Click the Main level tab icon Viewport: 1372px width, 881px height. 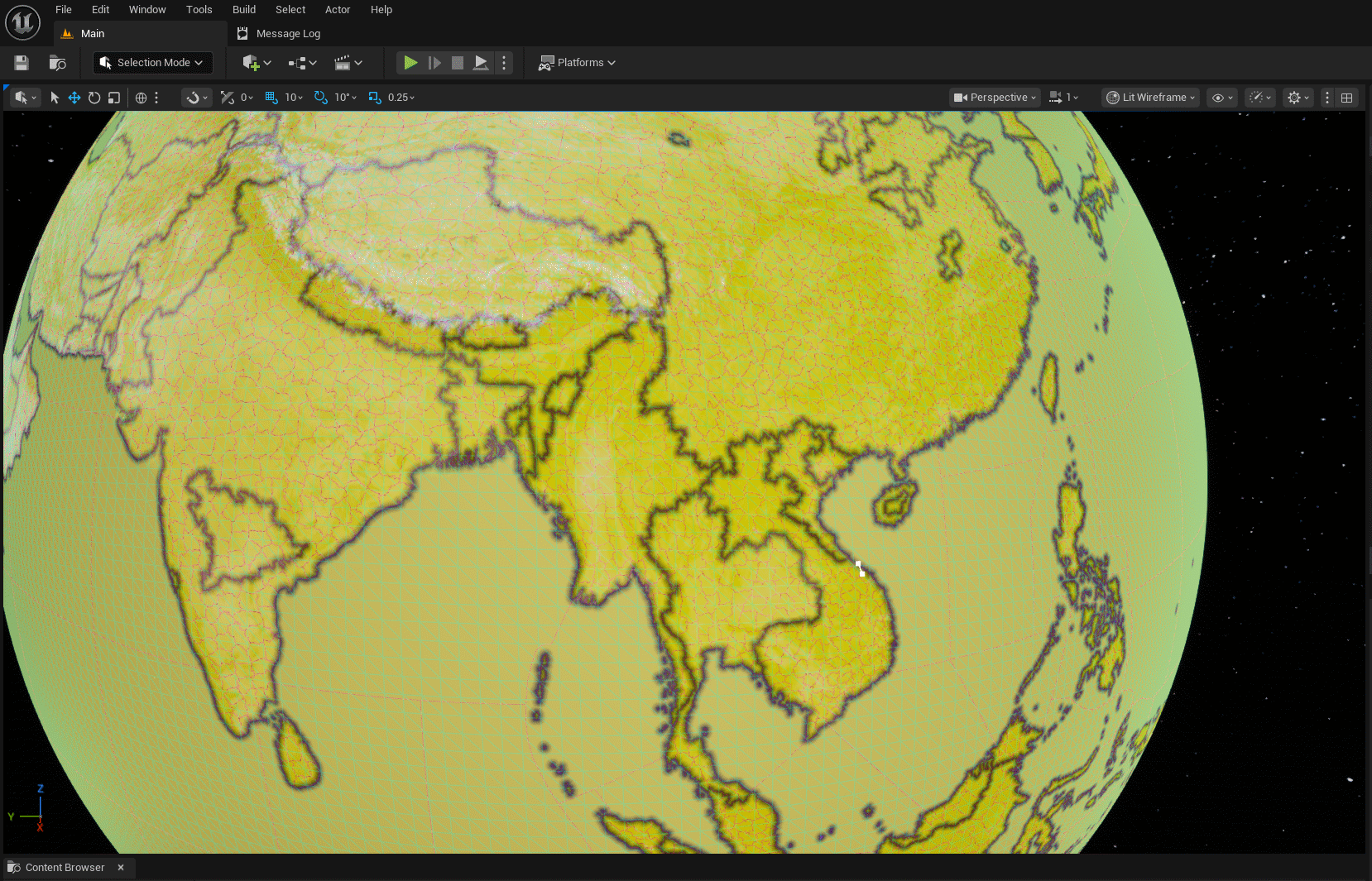(68, 34)
